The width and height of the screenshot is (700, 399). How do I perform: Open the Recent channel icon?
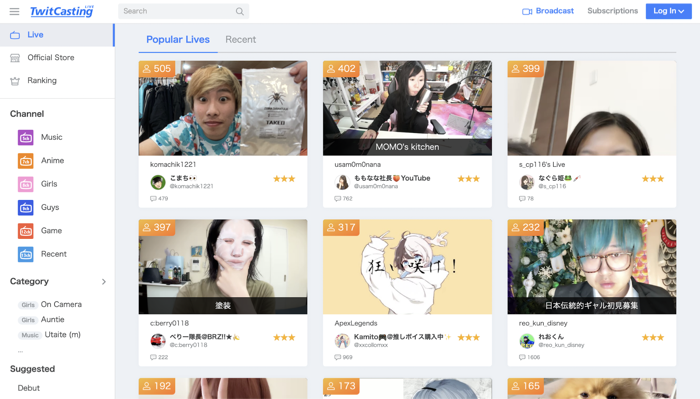pyautogui.click(x=25, y=254)
